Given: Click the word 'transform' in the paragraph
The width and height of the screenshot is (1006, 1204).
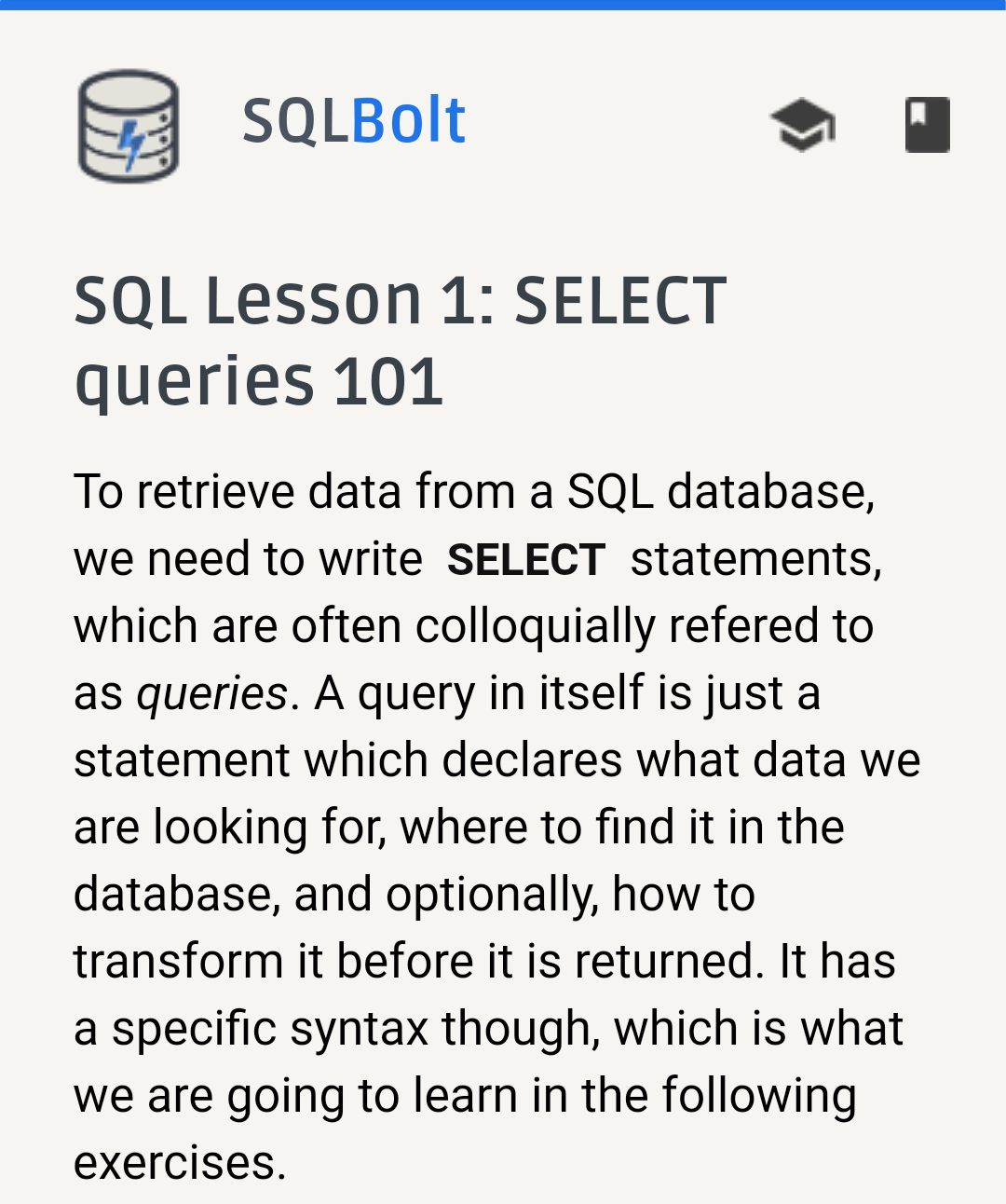Looking at the screenshot, I should tap(179, 961).
